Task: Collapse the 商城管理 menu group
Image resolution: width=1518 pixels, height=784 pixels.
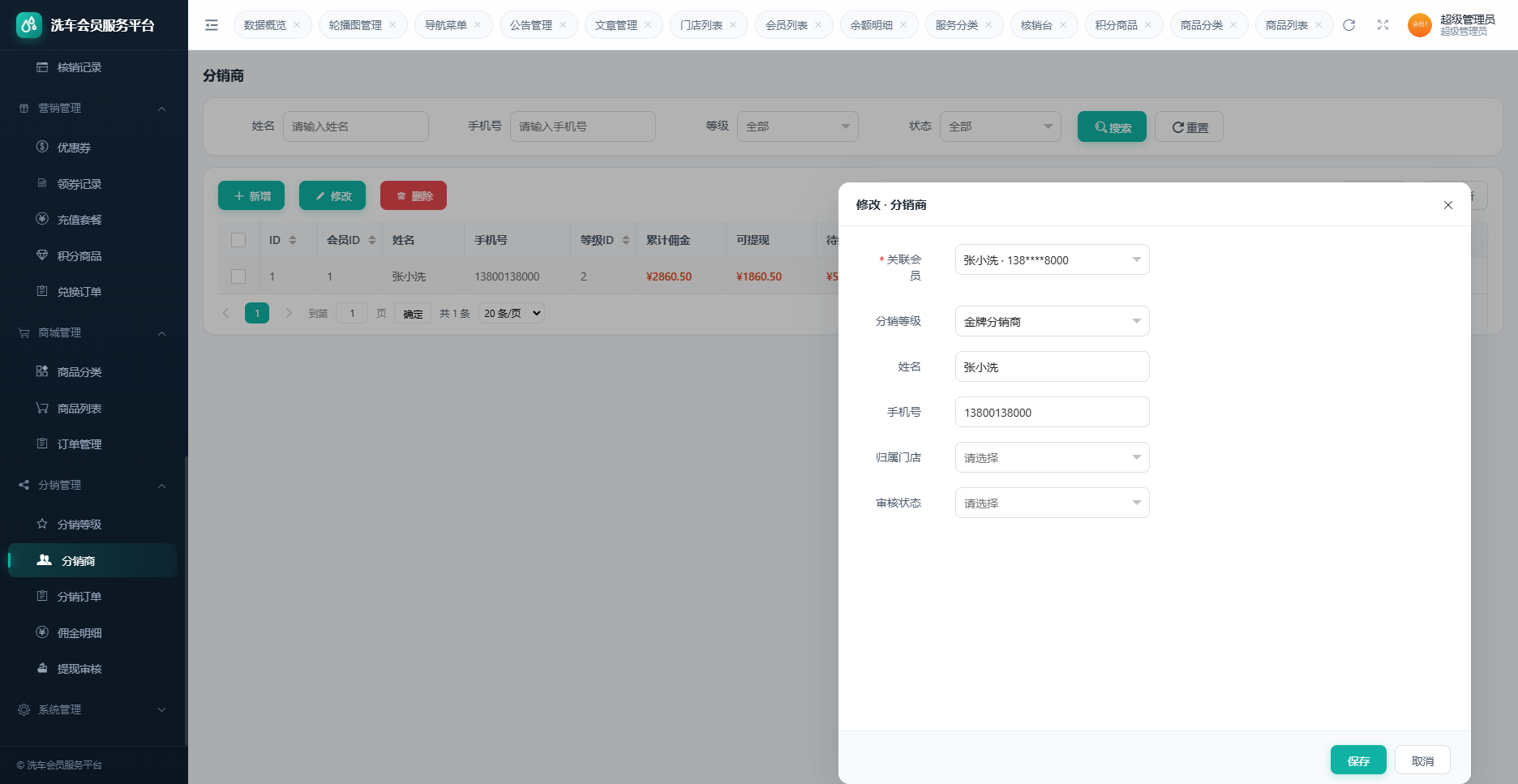Action: (94, 332)
